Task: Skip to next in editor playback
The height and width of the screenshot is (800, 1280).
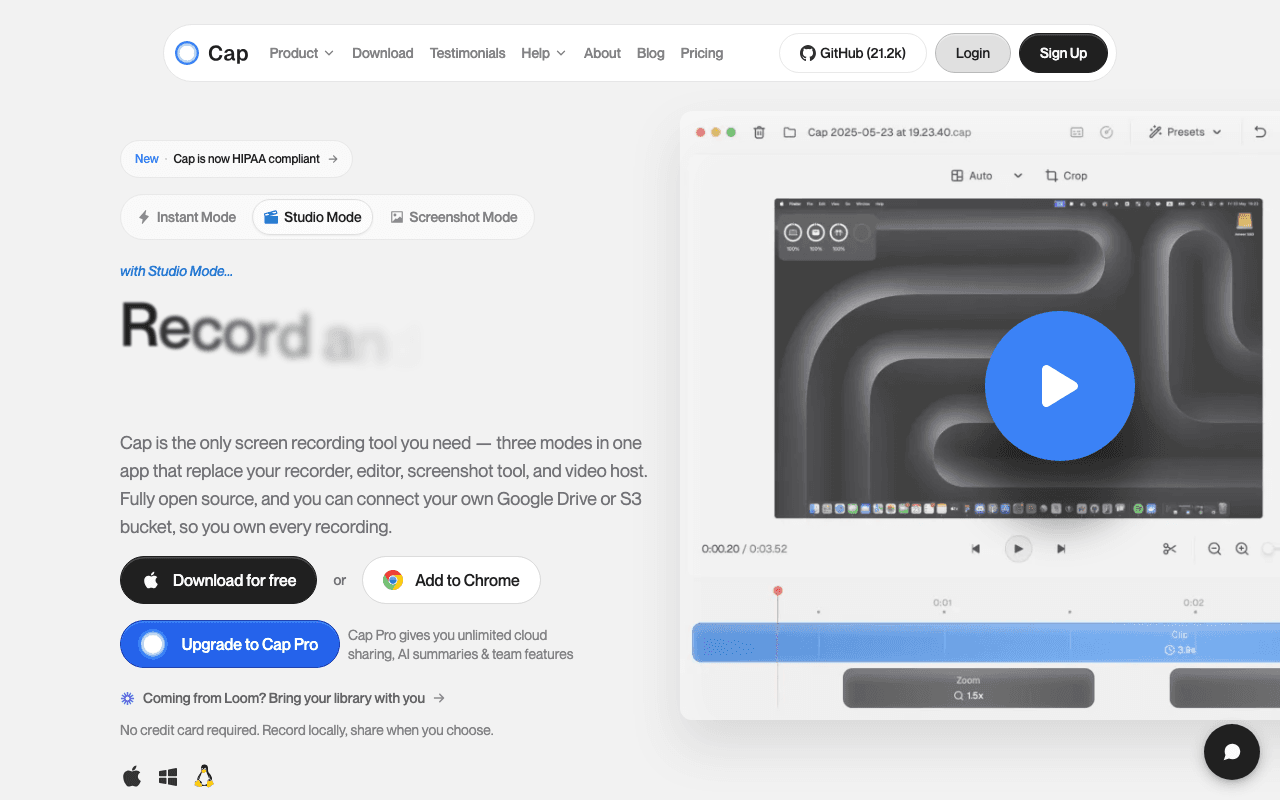Action: (1061, 549)
